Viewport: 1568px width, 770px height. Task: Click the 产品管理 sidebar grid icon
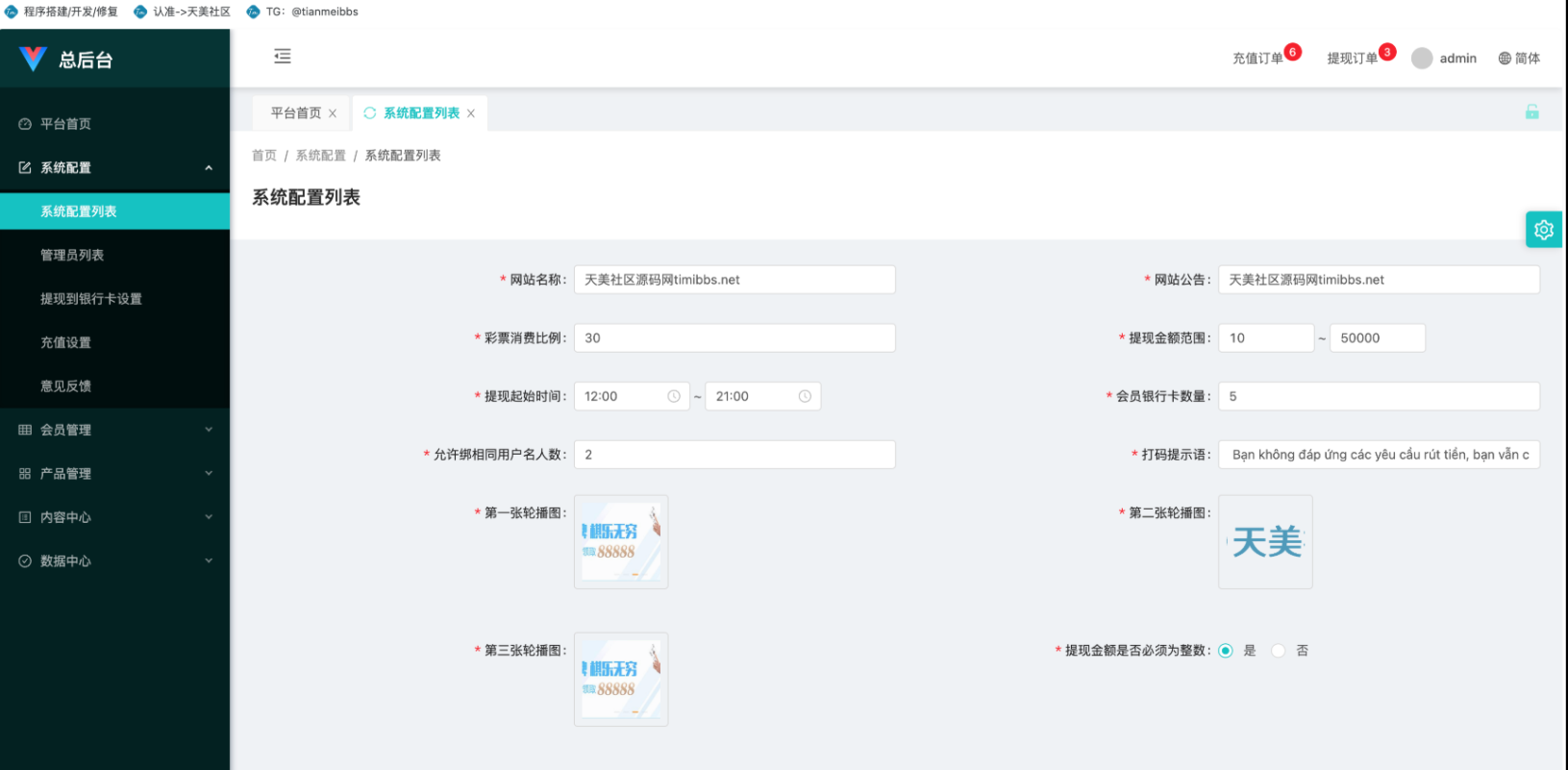click(x=25, y=474)
